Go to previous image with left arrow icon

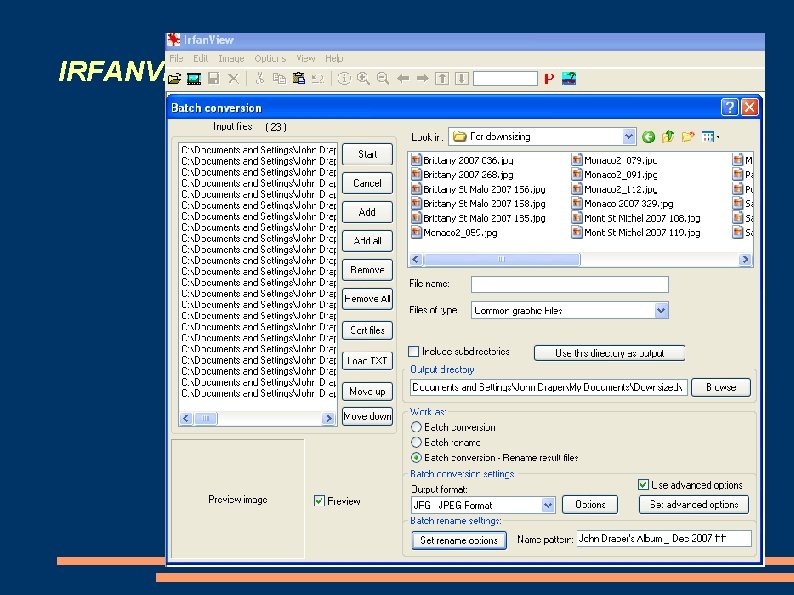403,78
